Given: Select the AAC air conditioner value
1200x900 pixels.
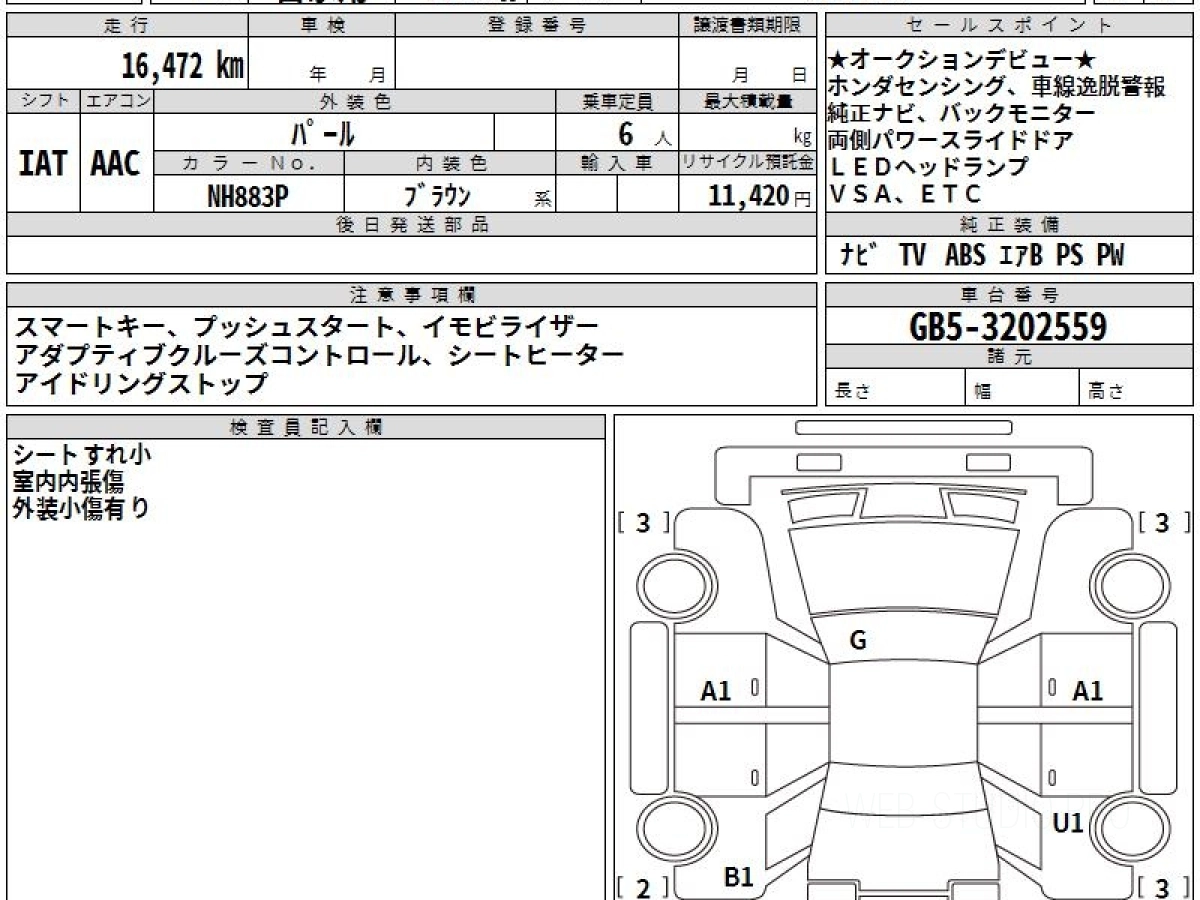Looking at the screenshot, I should pos(116,164).
